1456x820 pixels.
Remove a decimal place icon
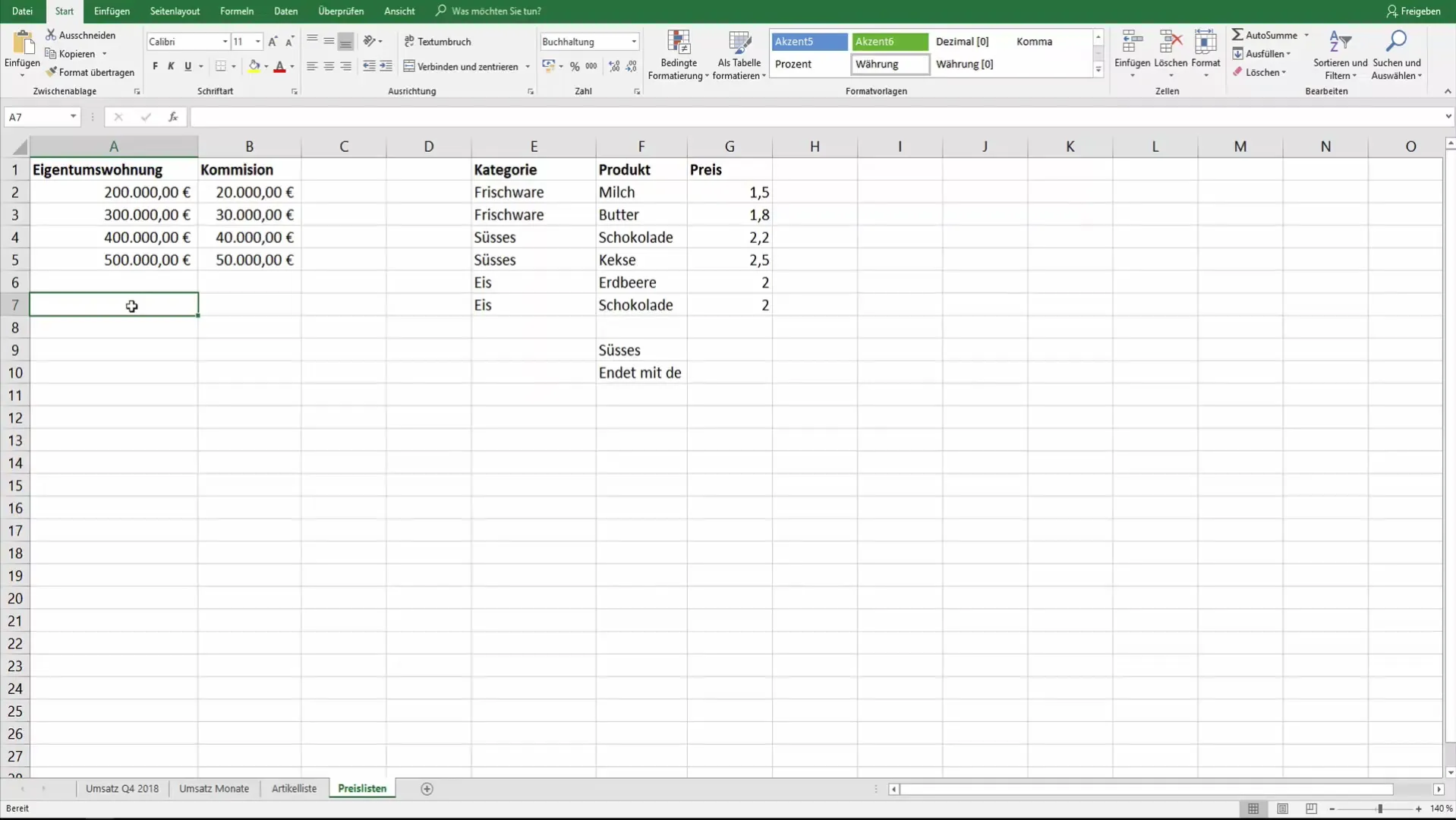(632, 67)
